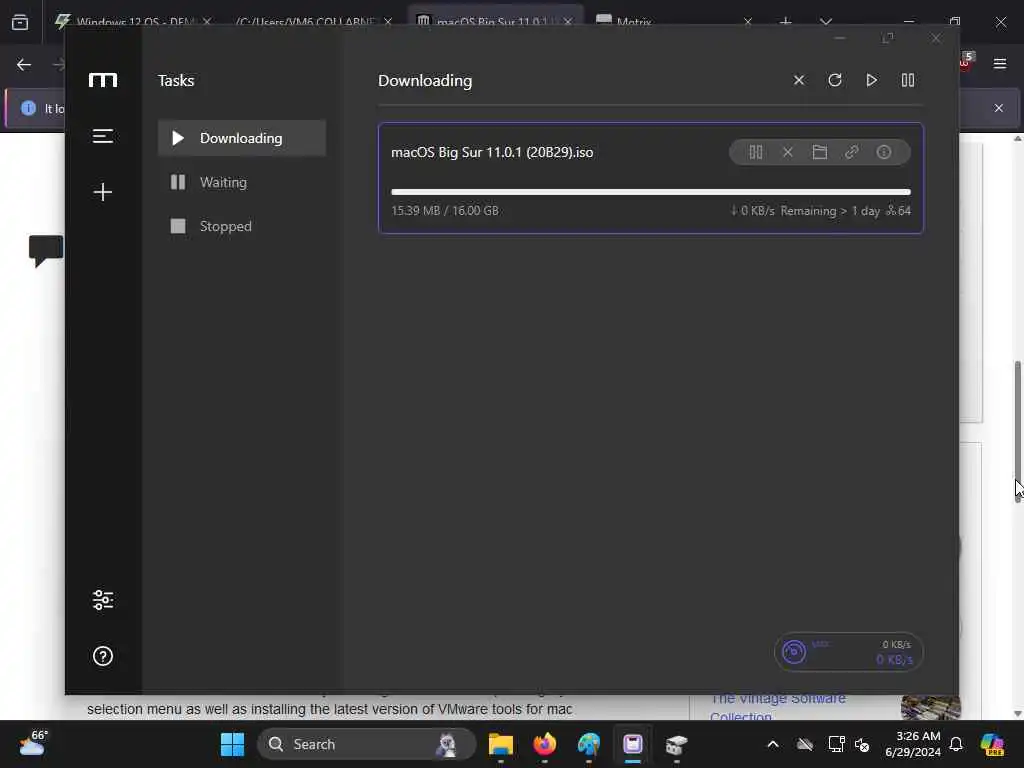Open the clock showing 3:26 AM

click(913, 744)
